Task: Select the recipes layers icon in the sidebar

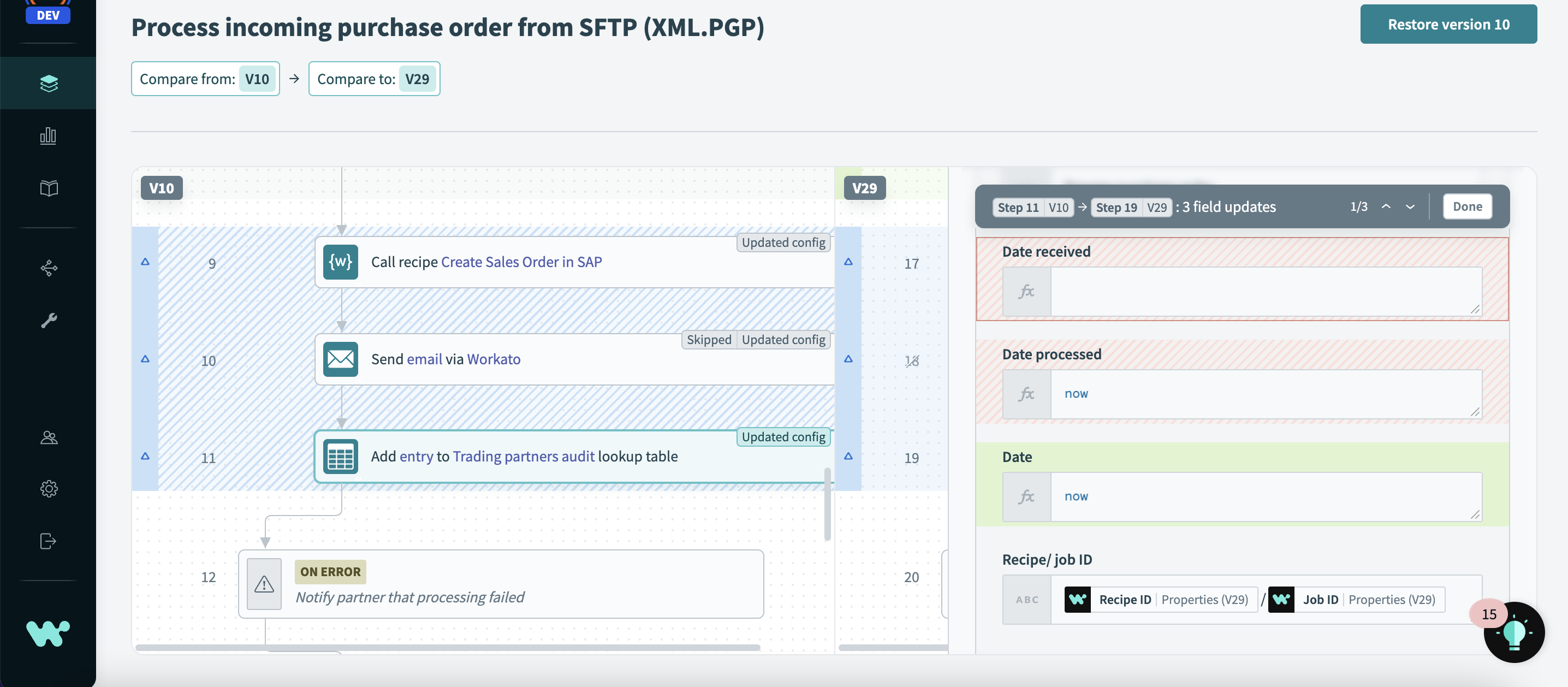Action: coord(48,84)
